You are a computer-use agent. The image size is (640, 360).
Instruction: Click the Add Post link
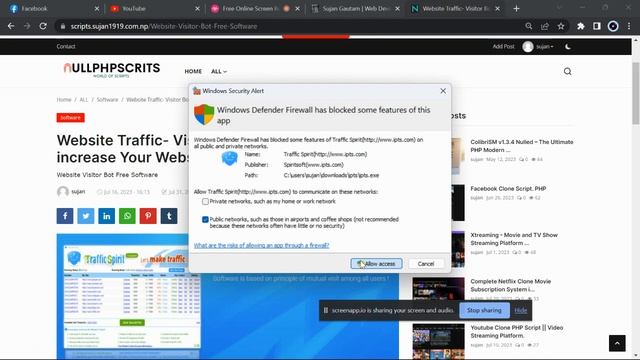tap(503, 47)
